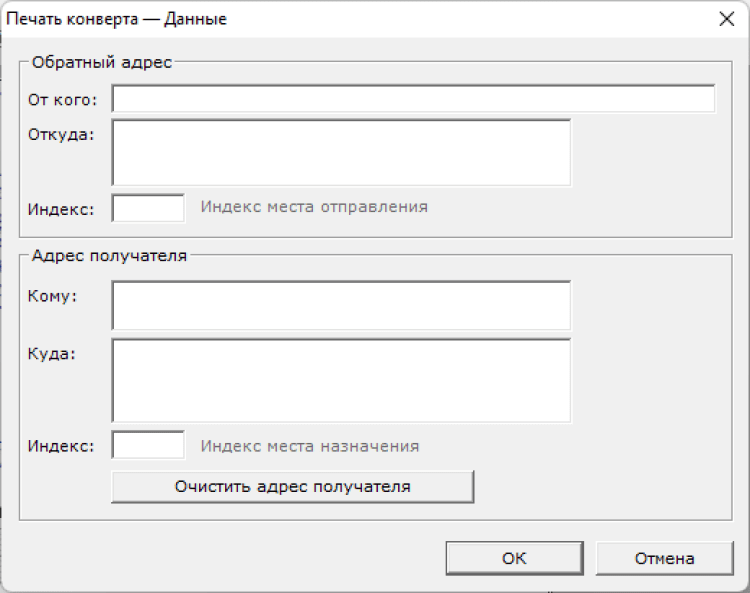Cancel the dialog with "Отмена"

pos(664,559)
